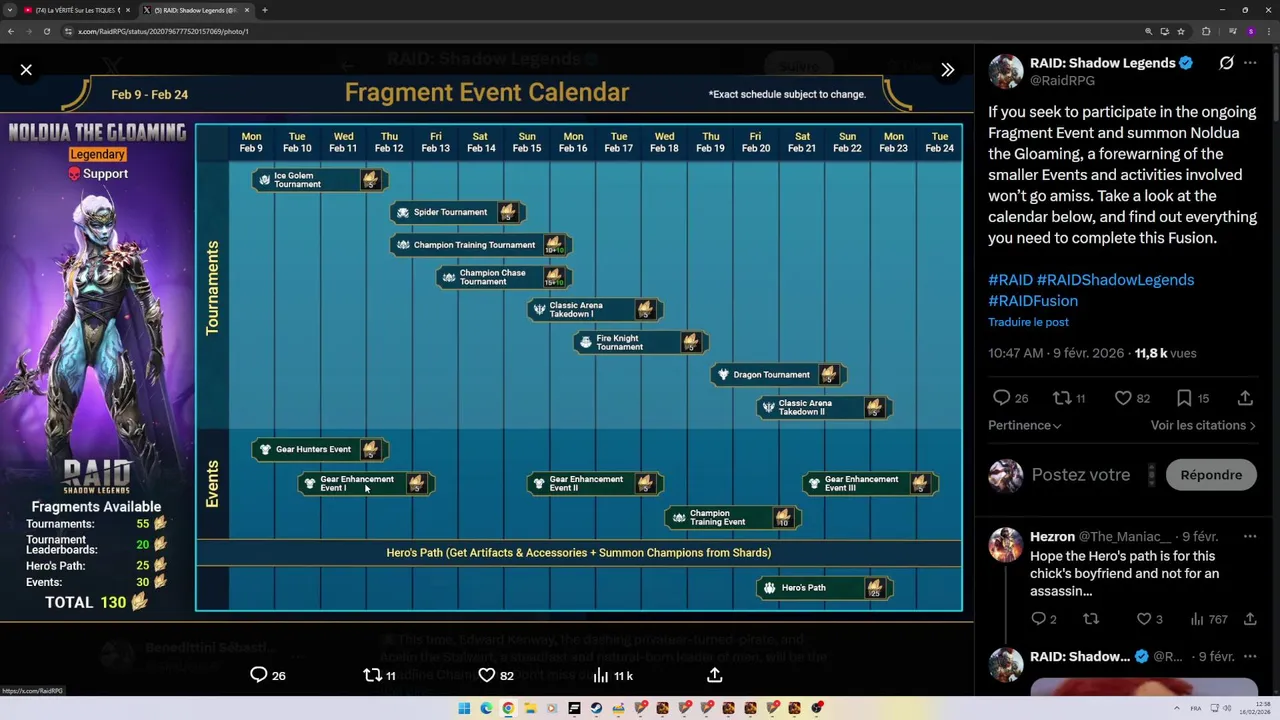1280x720 pixels.
Task: Close the photo viewer with the X
Action: pos(26,69)
